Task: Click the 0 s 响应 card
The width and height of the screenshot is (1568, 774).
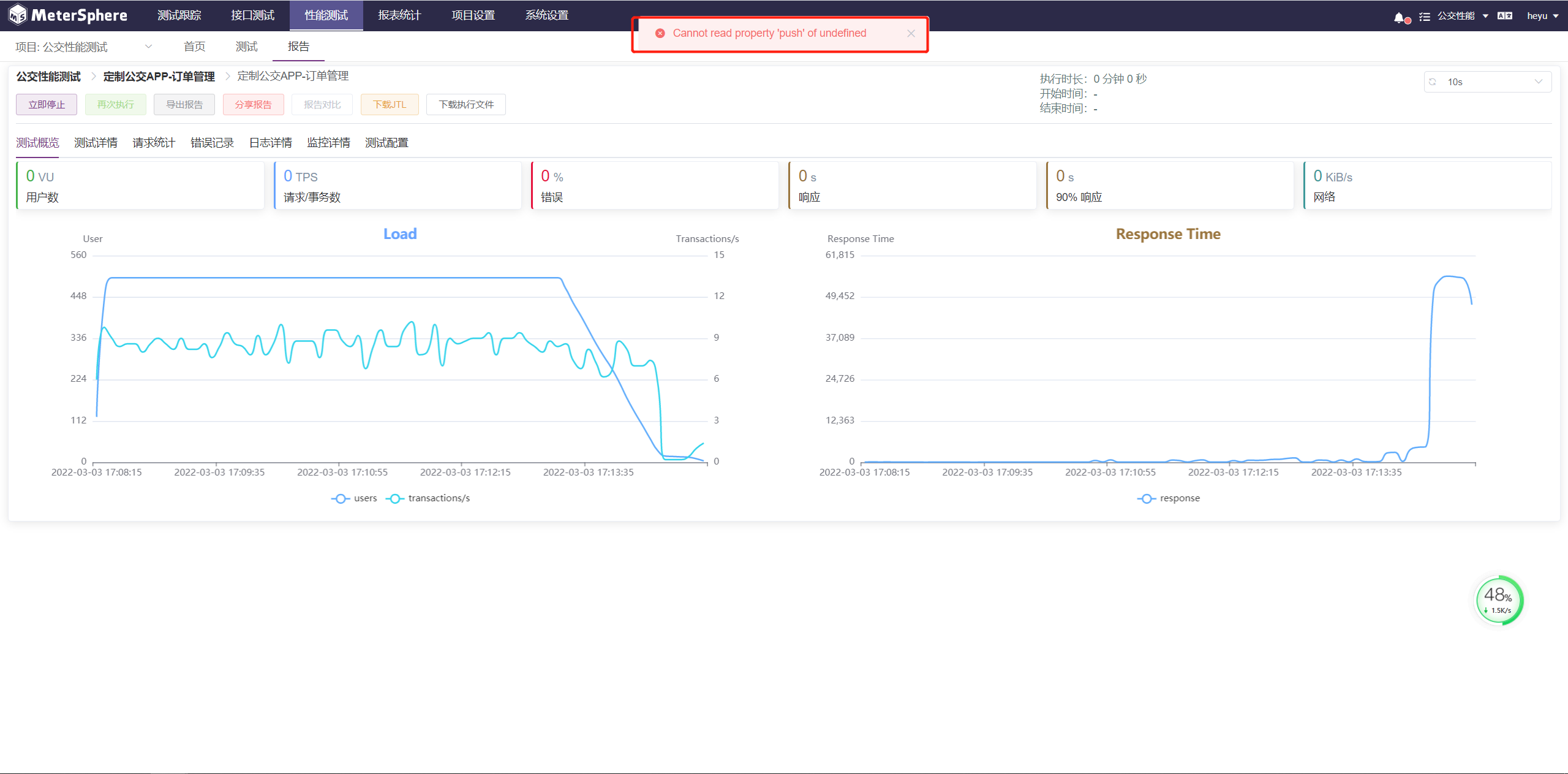Action: 913,186
